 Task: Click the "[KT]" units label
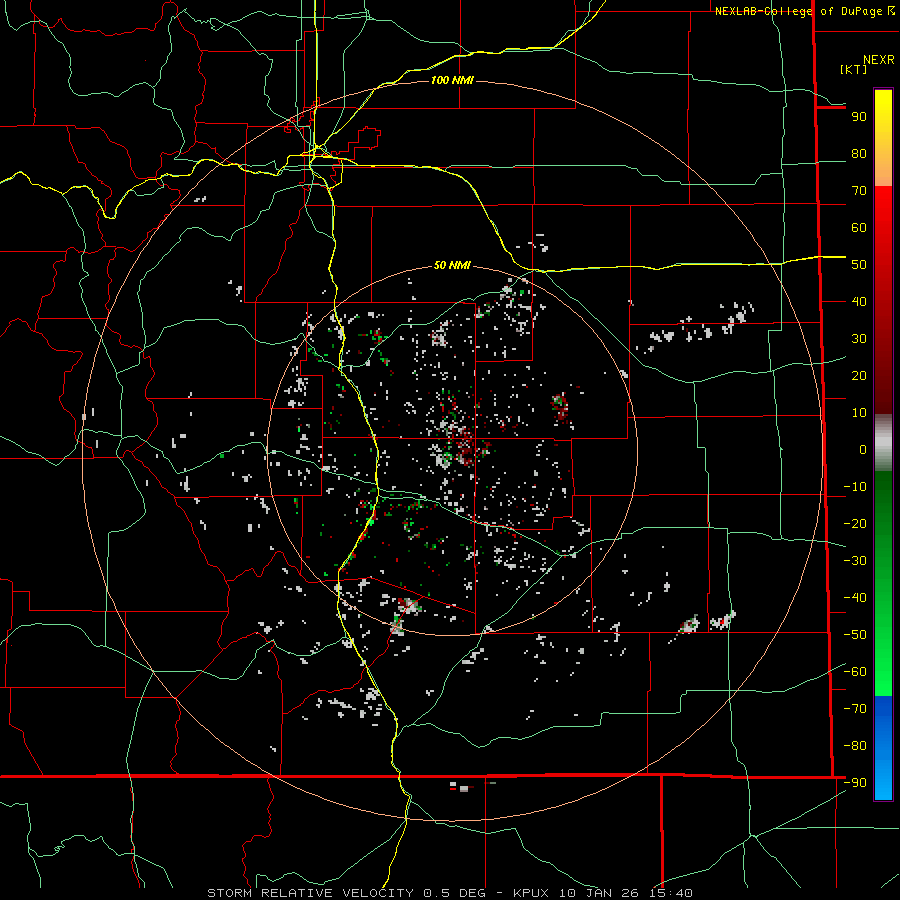(854, 69)
